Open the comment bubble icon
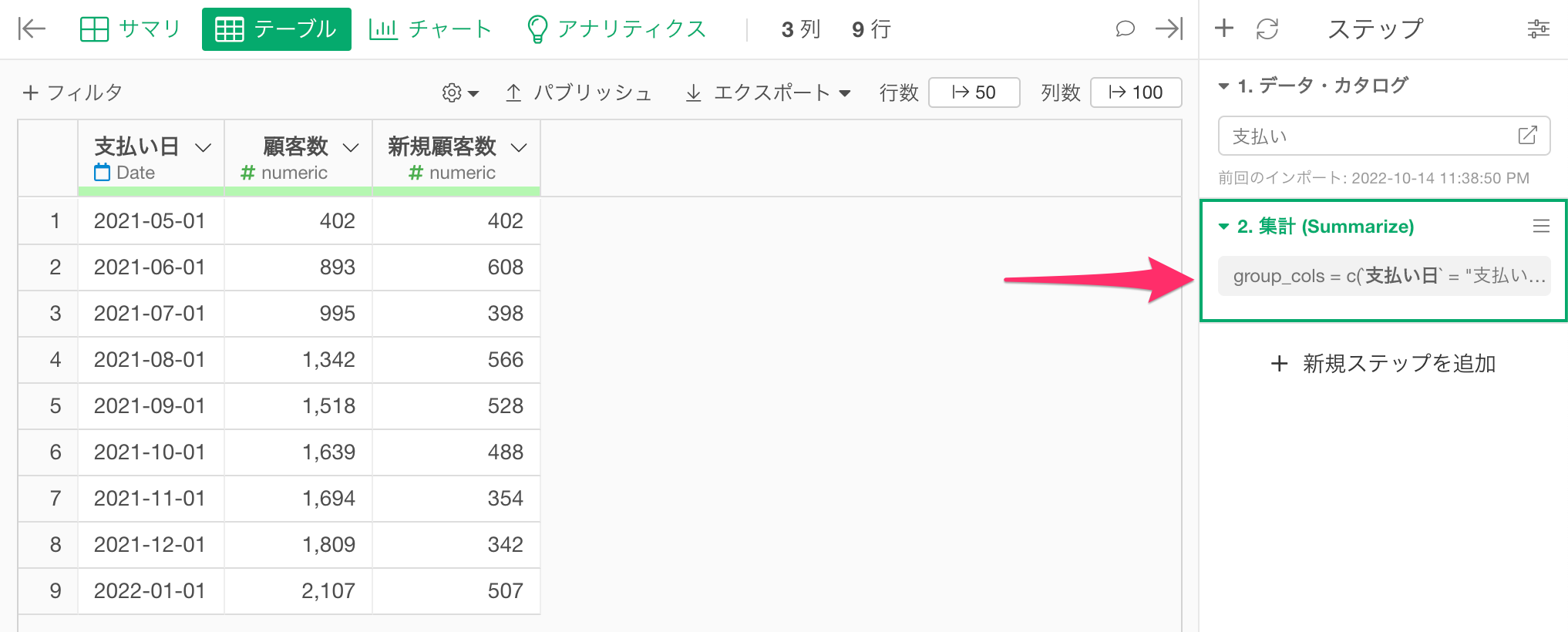The width and height of the screenshot is (1568, 632). 1125,29
